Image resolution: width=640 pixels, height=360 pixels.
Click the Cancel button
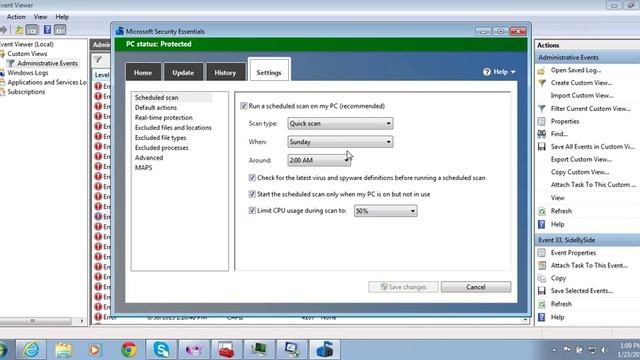click(x=476, y=287)
